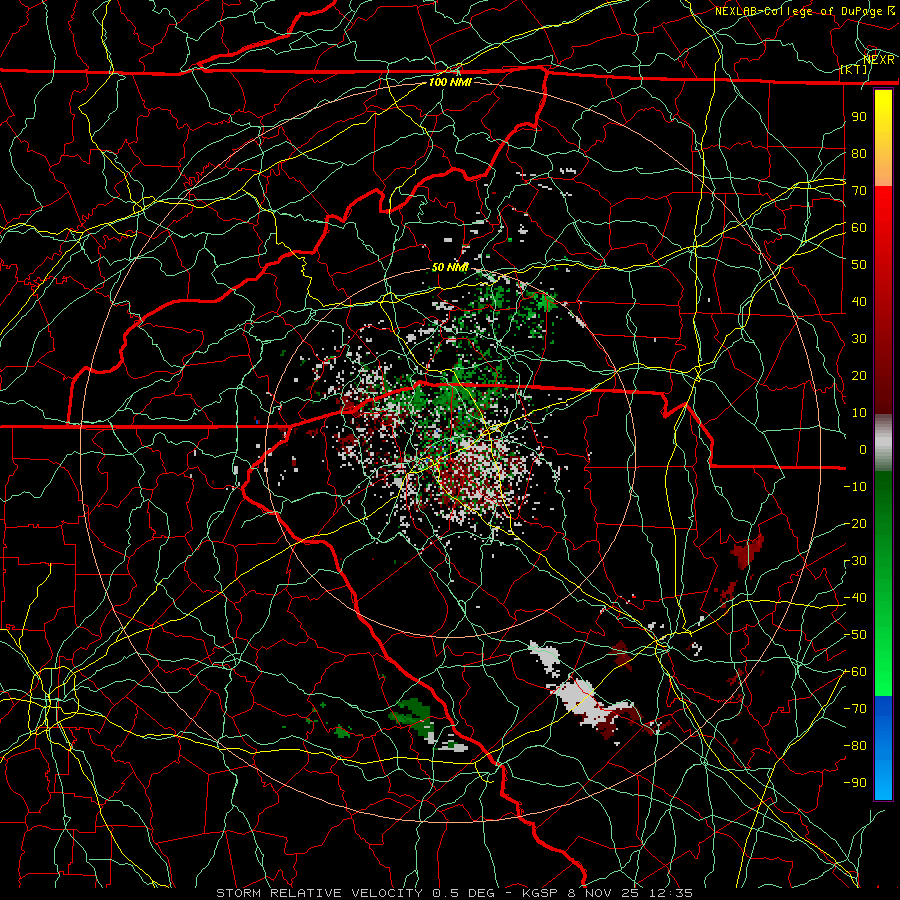
Task: Select the -90 value on the velocity scale
Action: coord(855,783)
